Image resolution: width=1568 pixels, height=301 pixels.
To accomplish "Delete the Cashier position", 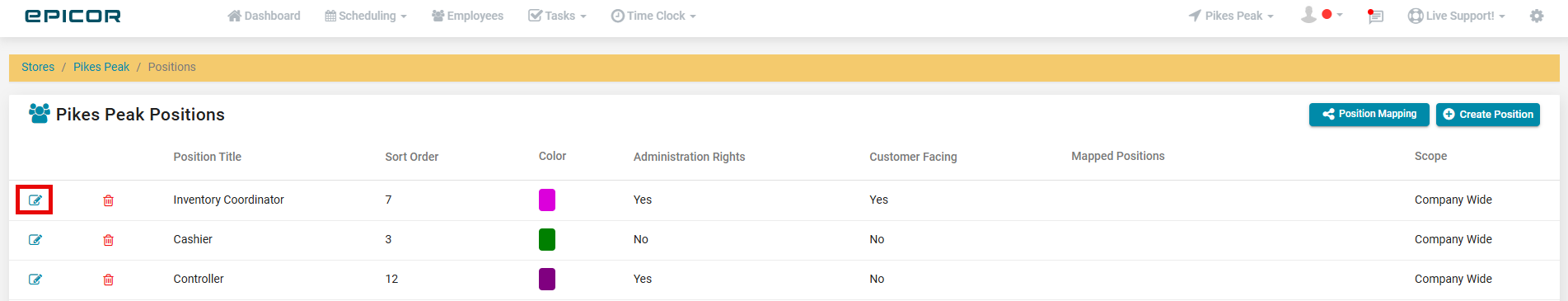I will pyautogui.click(x=108, y=240).
